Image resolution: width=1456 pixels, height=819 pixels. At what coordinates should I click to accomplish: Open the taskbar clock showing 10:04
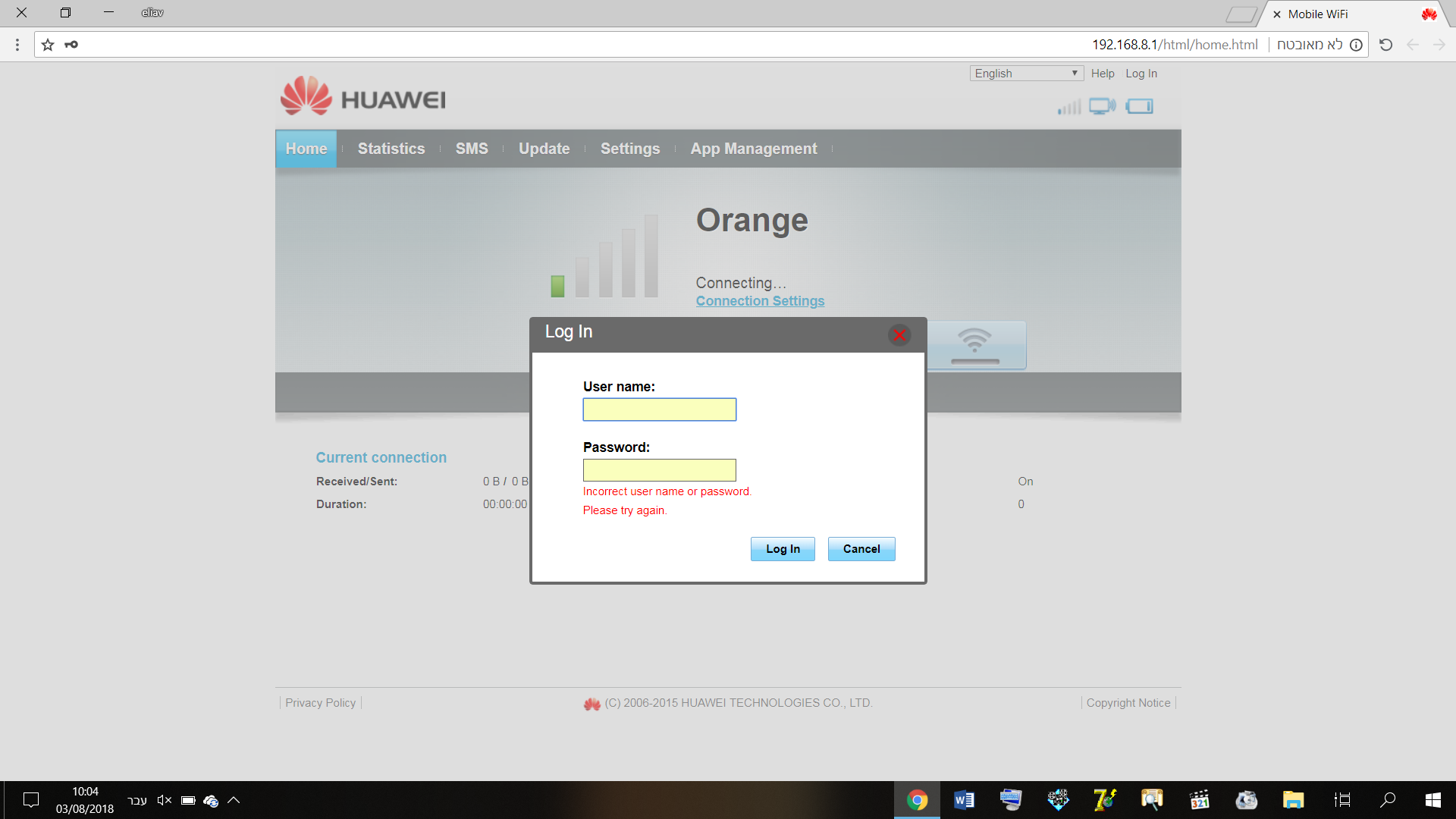coord(85,800)
